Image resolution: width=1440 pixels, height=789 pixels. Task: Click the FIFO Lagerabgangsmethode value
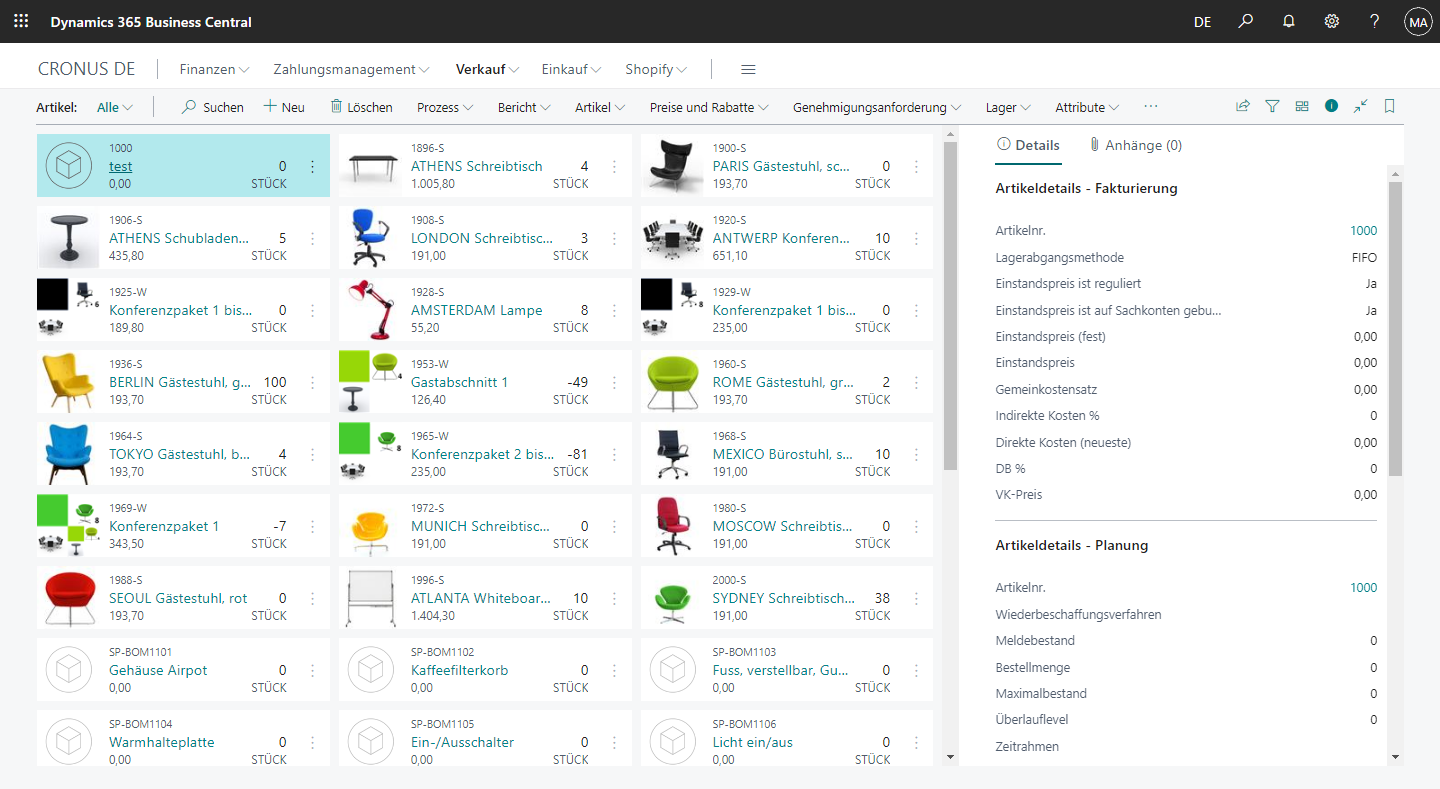[1364, 257]
